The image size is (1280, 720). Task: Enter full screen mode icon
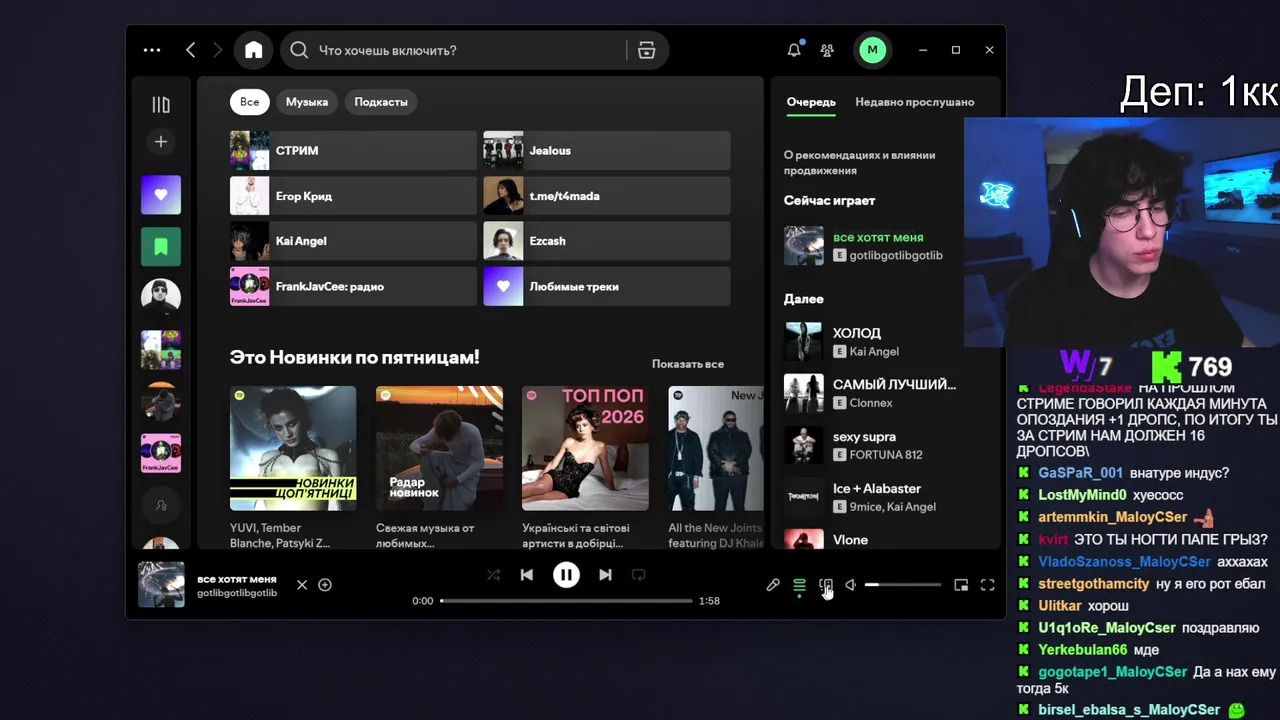tap(987, 585)
